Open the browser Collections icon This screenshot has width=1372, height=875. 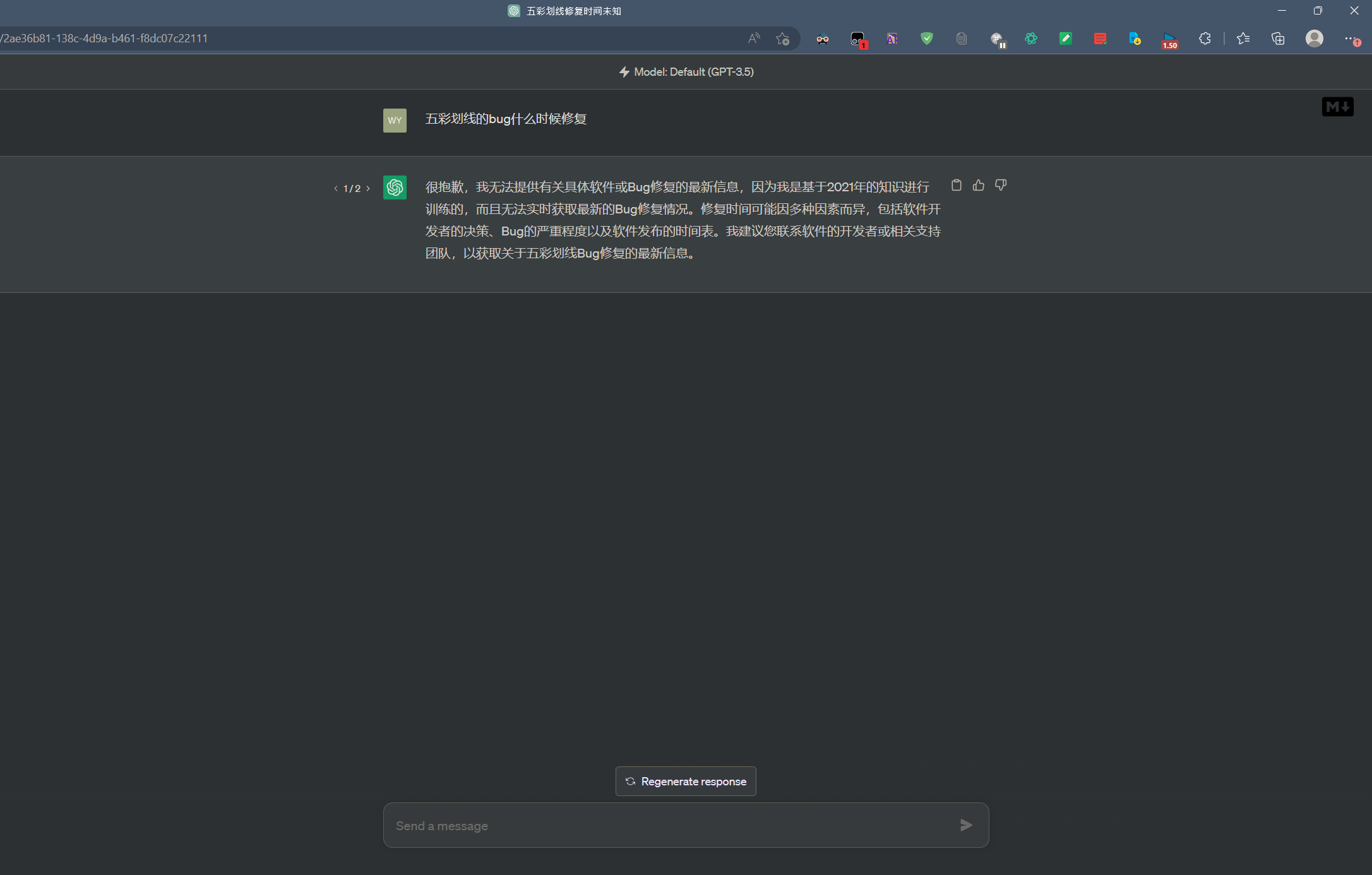[1278, 39]
